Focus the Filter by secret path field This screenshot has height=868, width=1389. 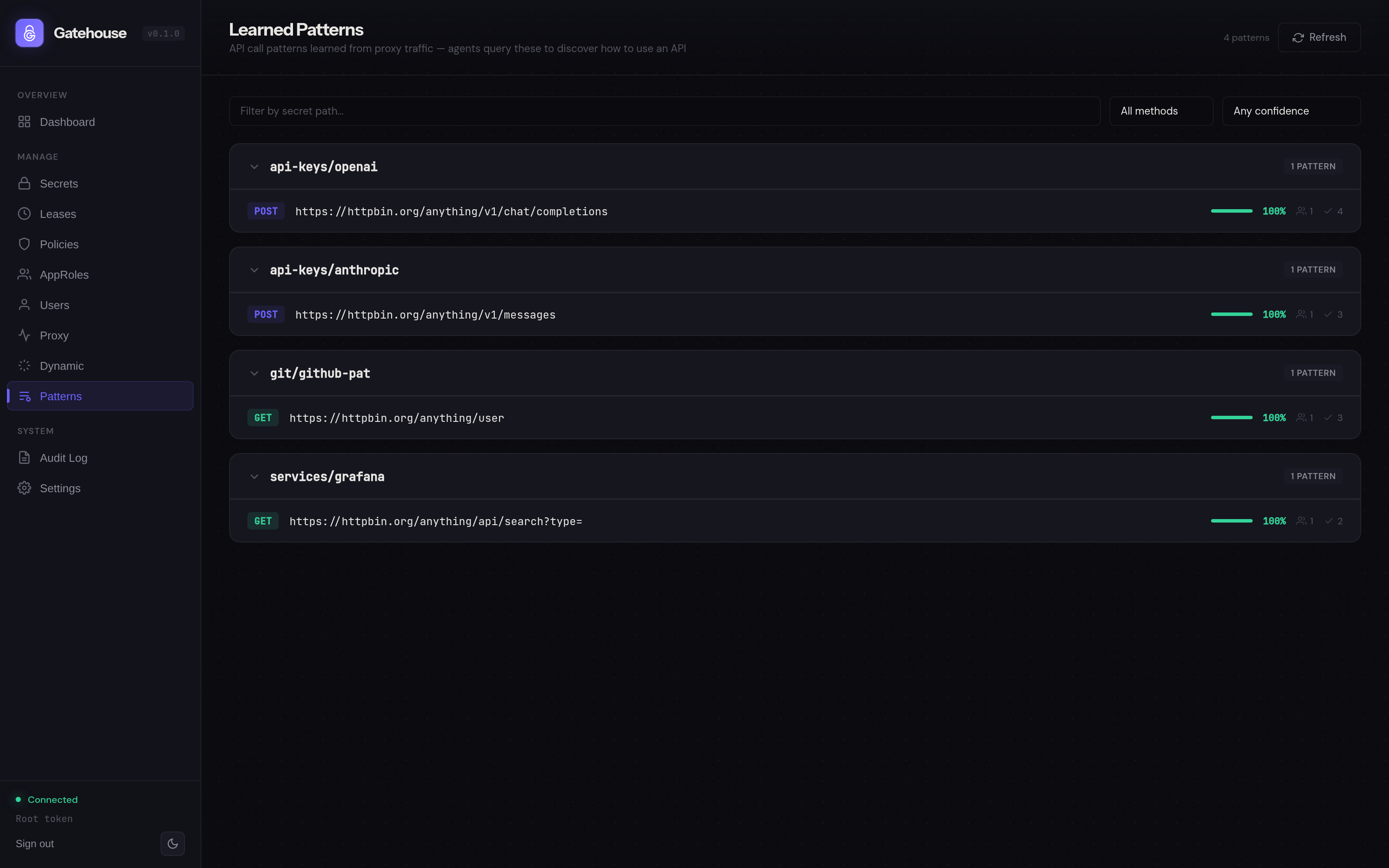[x=664, y=112]
